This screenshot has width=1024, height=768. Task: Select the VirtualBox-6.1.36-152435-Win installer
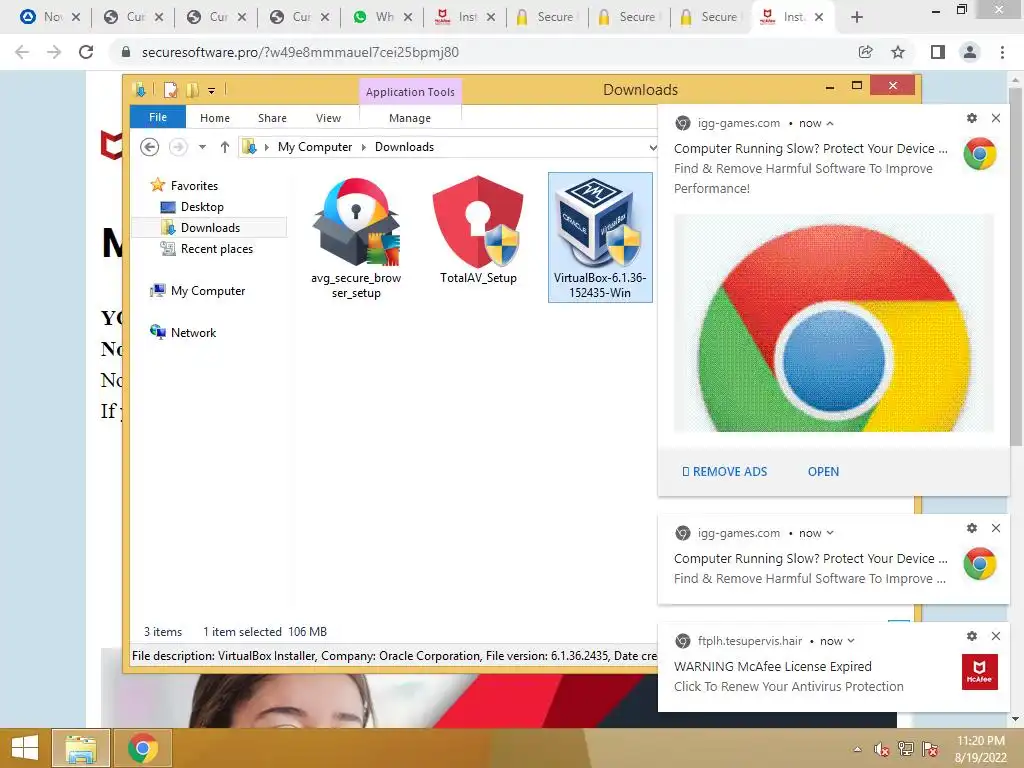(x=600, y=237)
